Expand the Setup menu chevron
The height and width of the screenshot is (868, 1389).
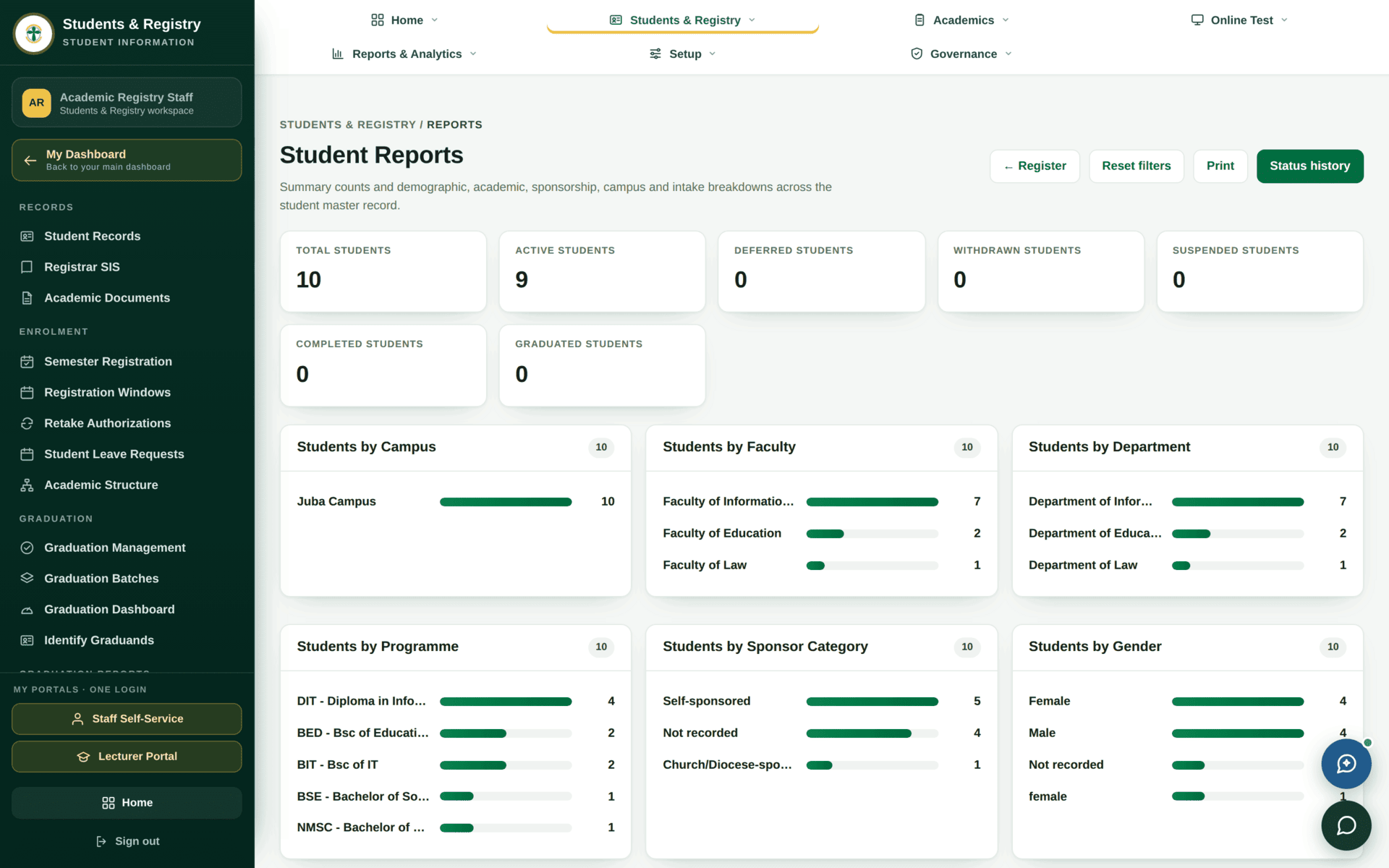pos(713,54)
